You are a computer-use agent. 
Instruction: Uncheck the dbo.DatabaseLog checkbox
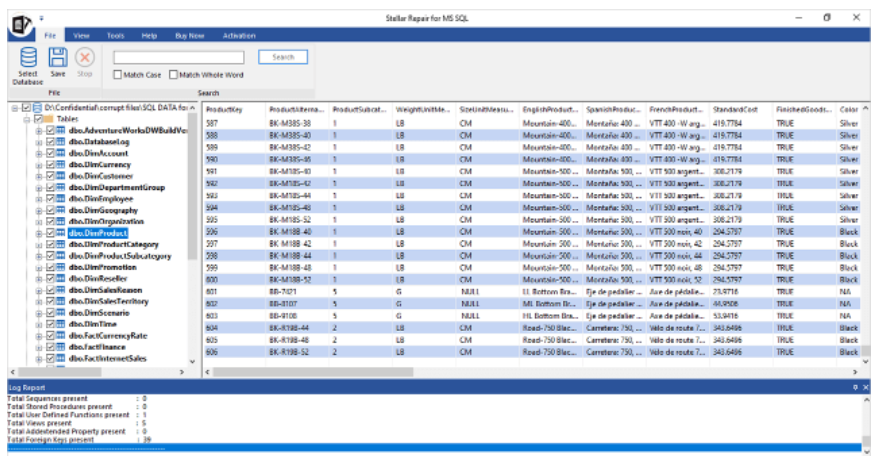tap(50, 142)
